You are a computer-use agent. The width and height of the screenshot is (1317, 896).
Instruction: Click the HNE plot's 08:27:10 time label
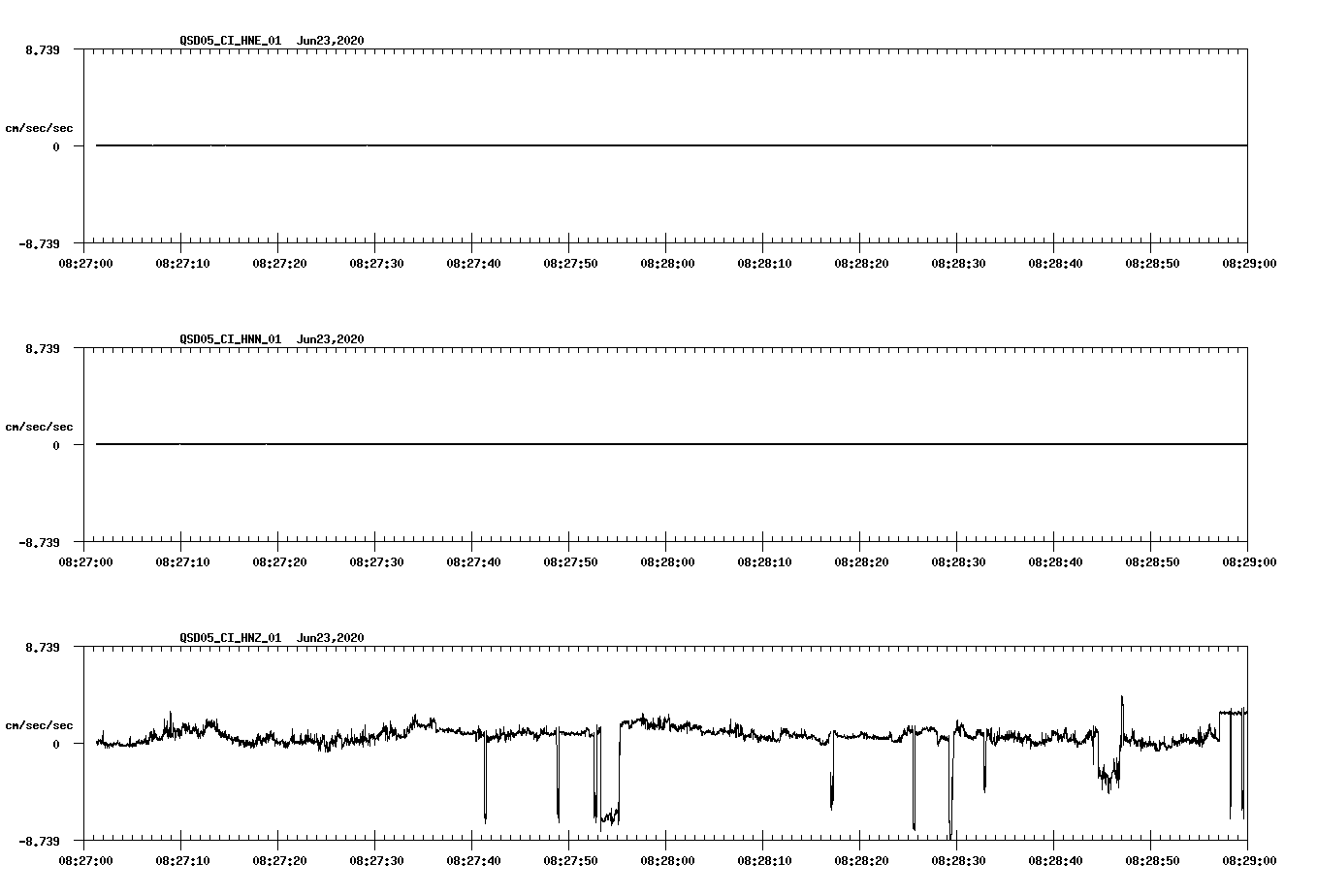click(x=182, y=263)
